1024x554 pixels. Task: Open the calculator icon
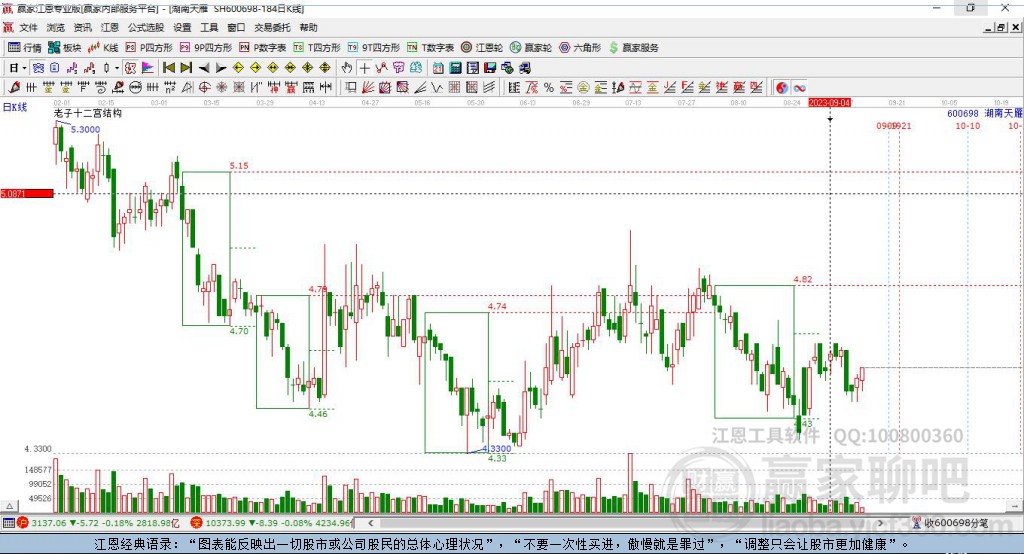coord(455,67)
